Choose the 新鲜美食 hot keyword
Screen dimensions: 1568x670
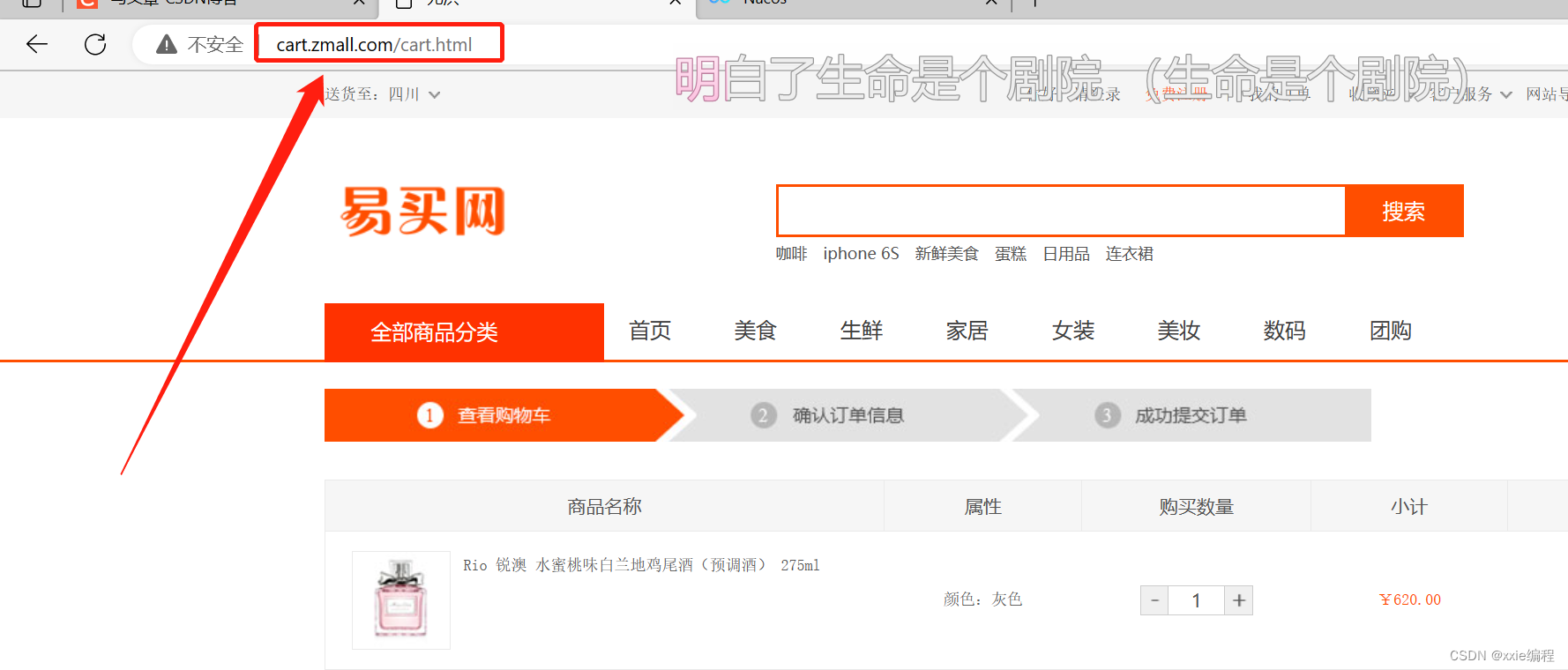coord(946,254)
